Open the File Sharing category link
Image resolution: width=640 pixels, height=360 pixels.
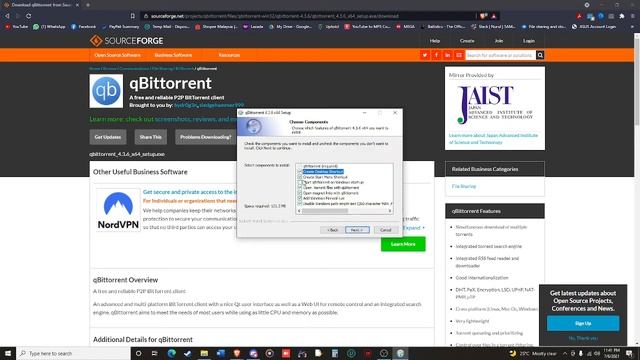(x=464, y=186)
